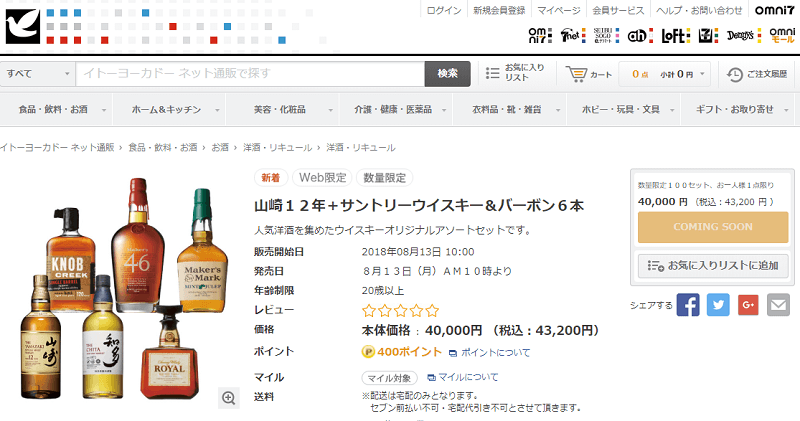Image resolution: width=800 pixels, height=421 pixels.
Task: Open the すべて category dropdown
Action: 37,74
